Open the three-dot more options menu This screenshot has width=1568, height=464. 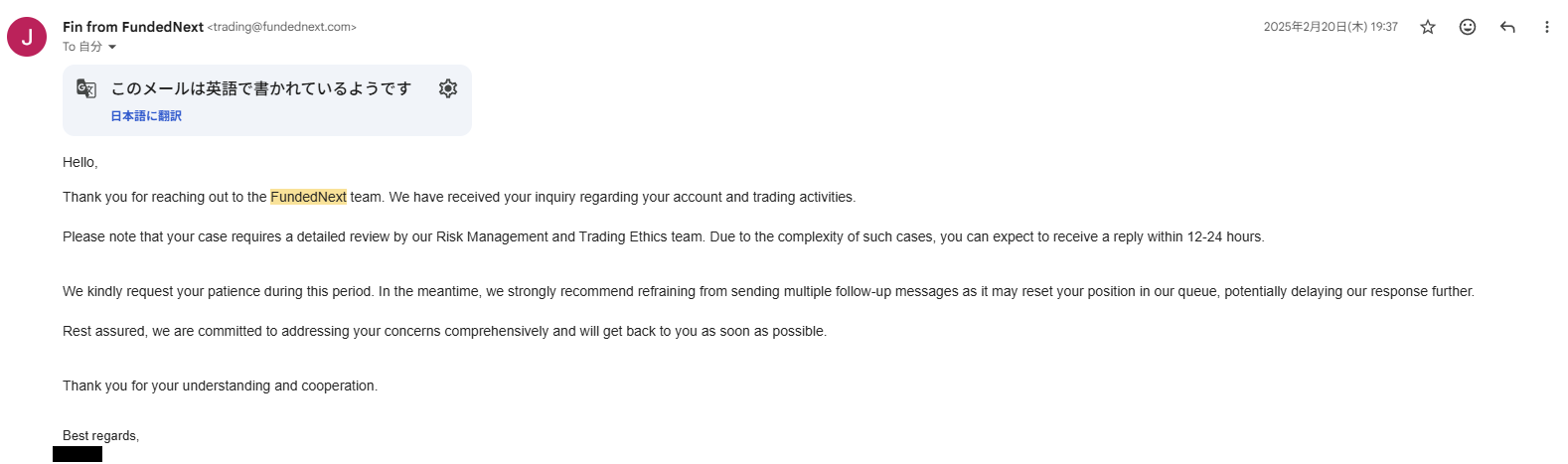click(x=1546, y=27)
